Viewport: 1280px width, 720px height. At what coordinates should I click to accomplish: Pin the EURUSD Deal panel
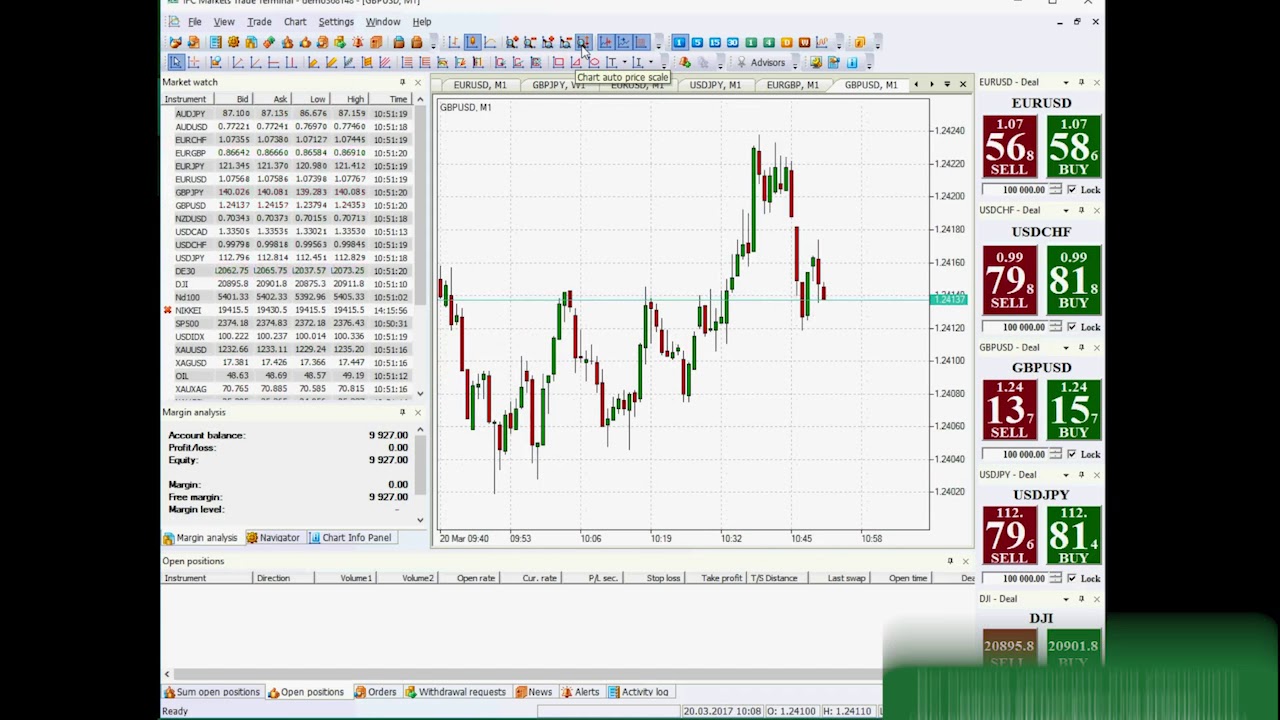click(x=1081, y=82)
